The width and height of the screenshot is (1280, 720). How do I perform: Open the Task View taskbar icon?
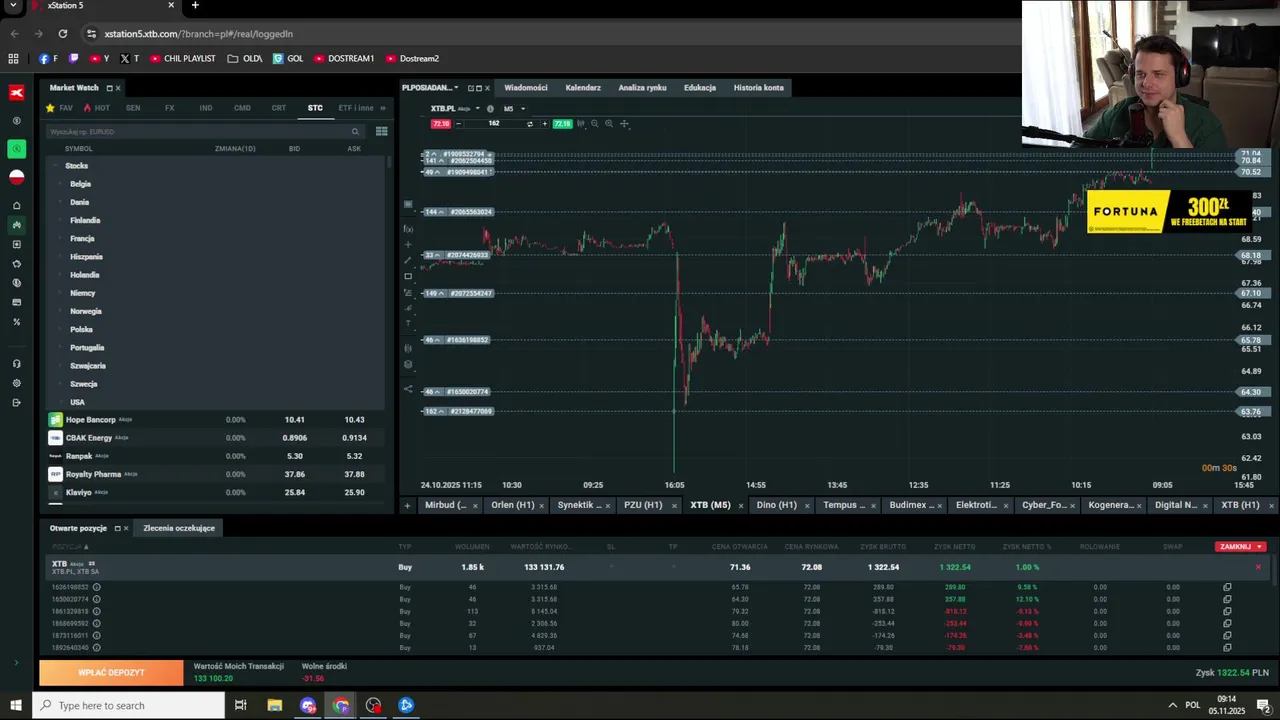point(241,705)
